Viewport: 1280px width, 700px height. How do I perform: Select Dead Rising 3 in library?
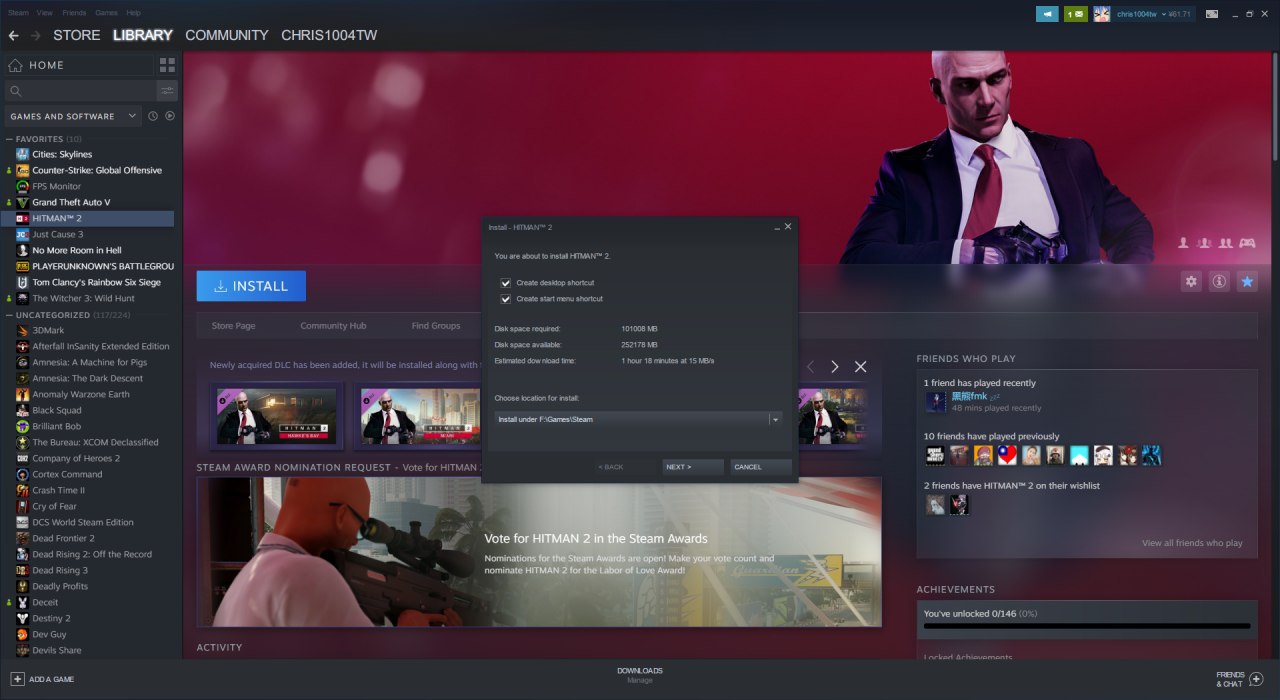(60, 570)
